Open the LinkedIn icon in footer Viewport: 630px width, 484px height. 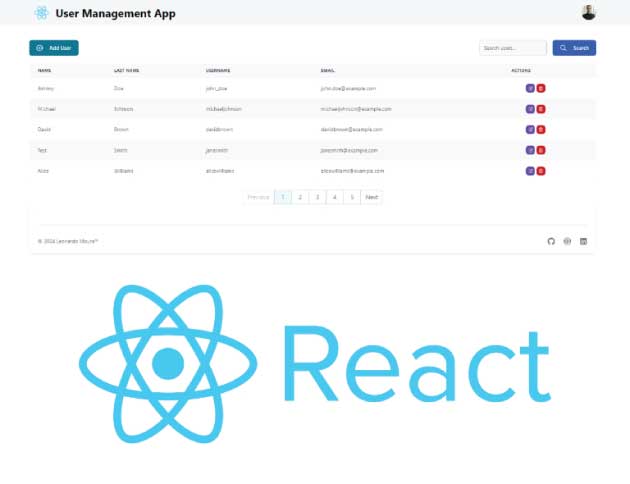pos(583,241)
